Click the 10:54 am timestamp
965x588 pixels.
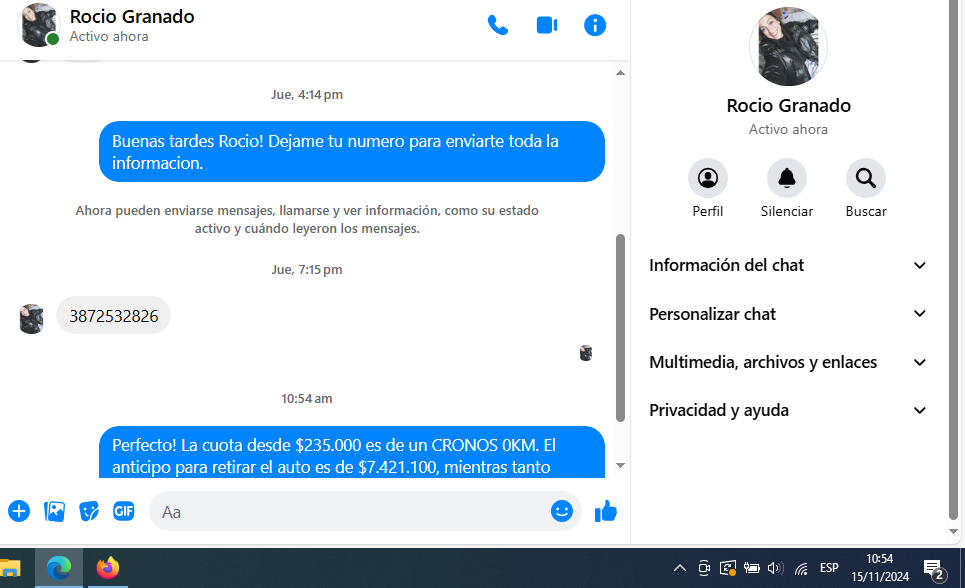(306, 398)
